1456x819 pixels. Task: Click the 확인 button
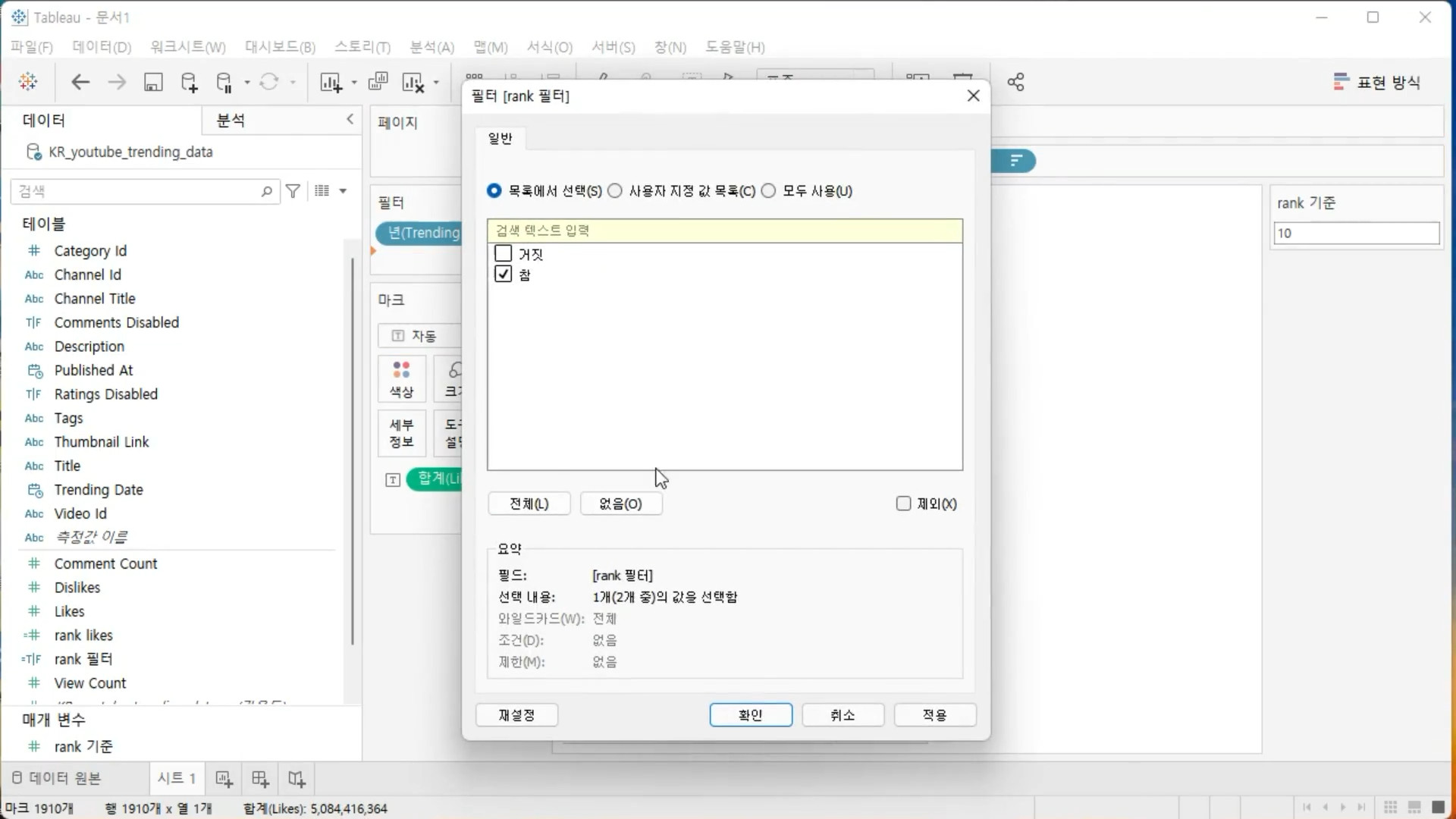tap(751, 715)
